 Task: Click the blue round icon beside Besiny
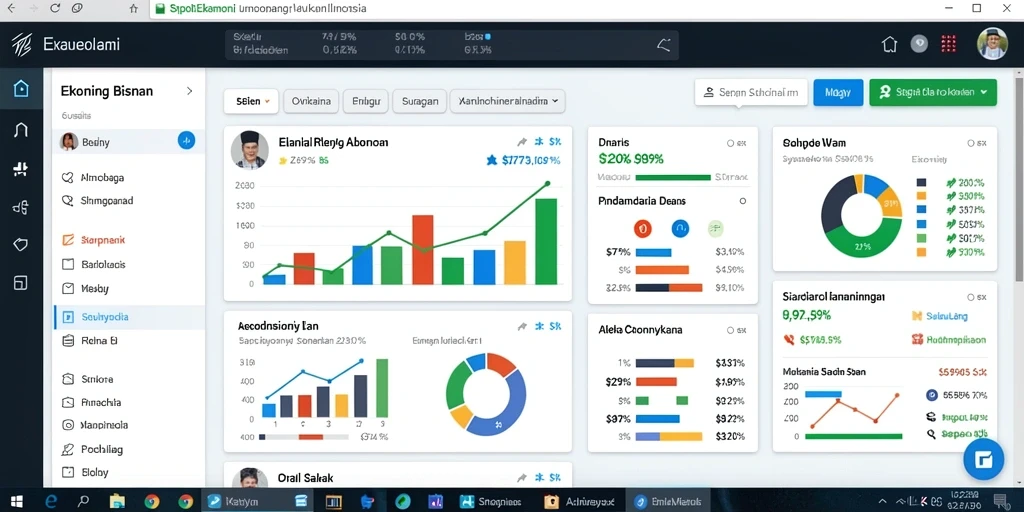pos(186,140)
